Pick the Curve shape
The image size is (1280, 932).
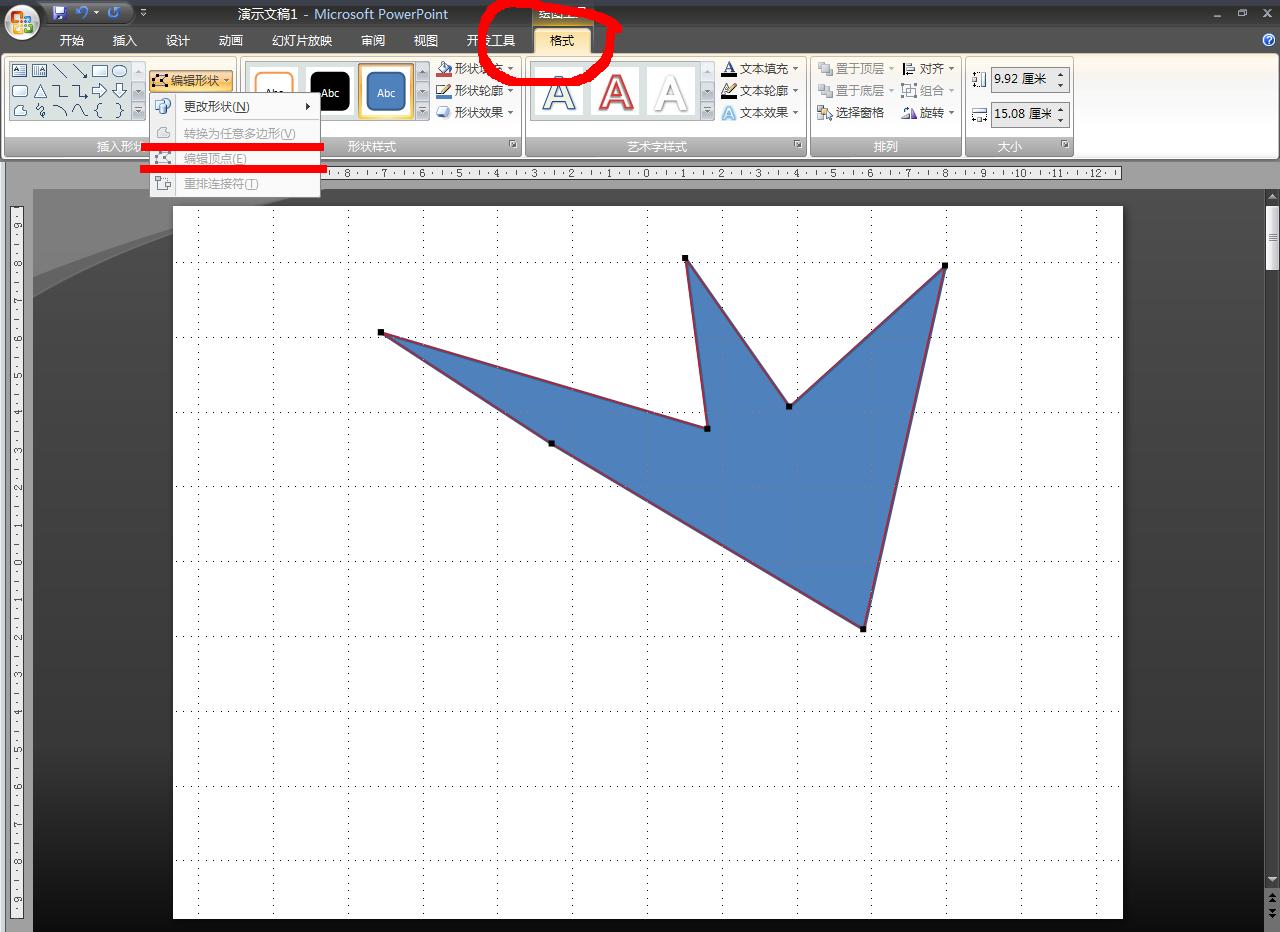pyautogui.click(x=80, y=111)
